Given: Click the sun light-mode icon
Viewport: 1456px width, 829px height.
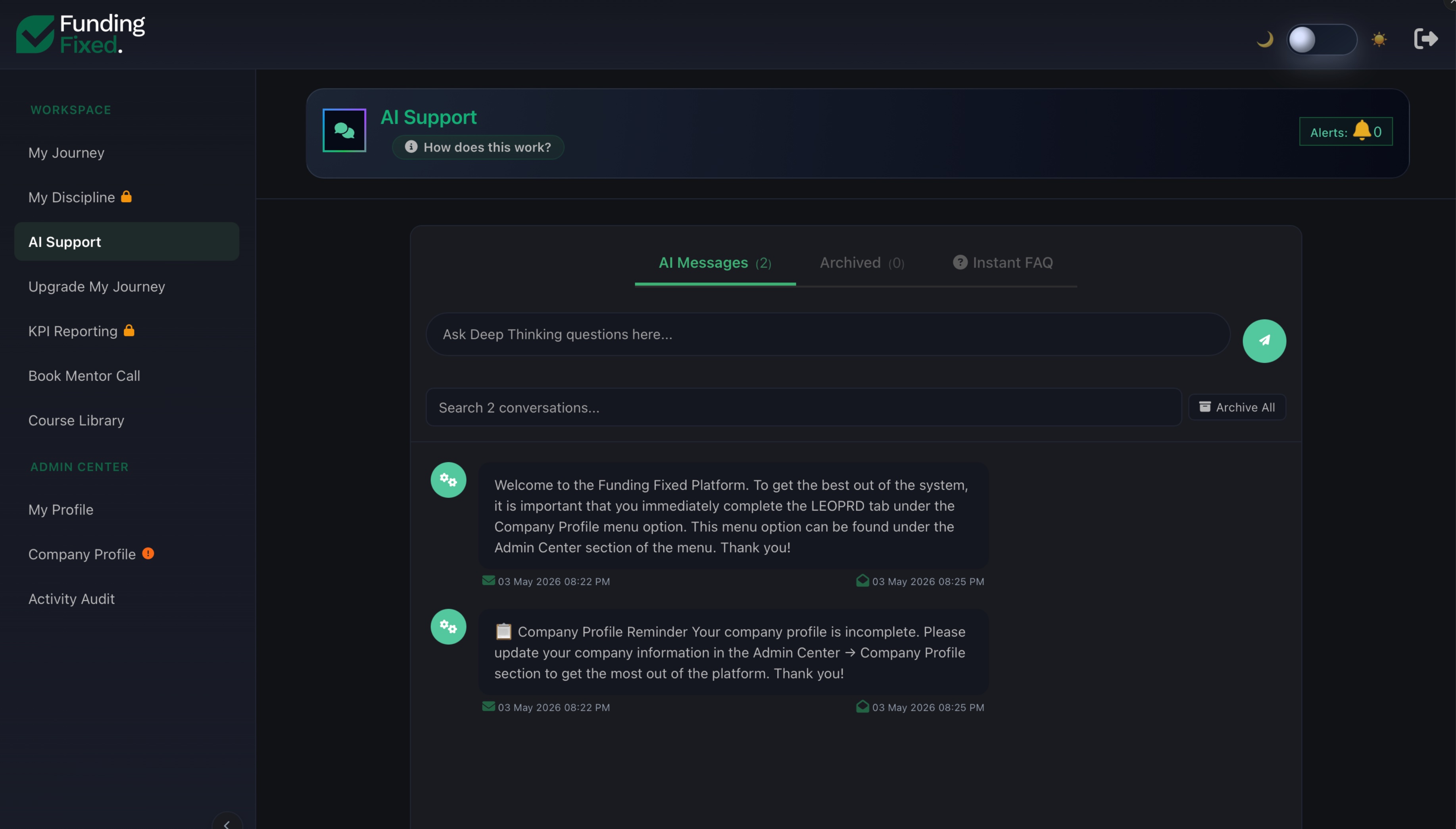Looking at the screenshot, I should click(x=1379, y=39).
